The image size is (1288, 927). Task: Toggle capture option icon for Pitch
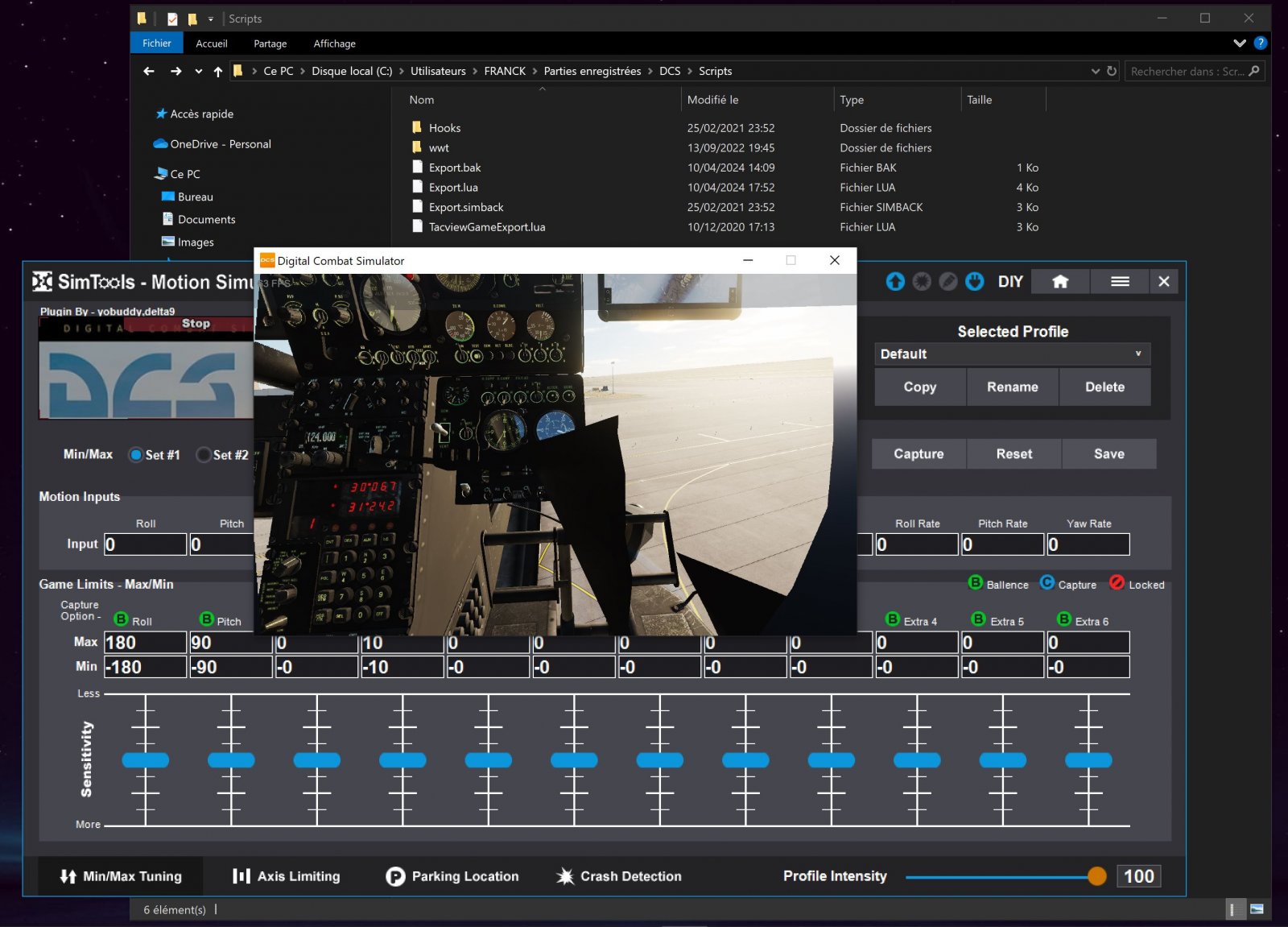(x=207, y=619)
